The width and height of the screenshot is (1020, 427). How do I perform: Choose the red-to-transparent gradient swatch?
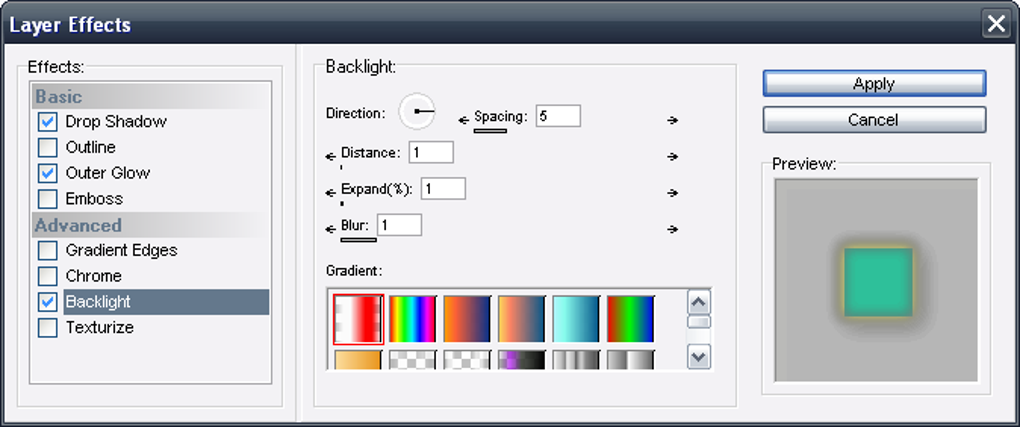[358, 318]
